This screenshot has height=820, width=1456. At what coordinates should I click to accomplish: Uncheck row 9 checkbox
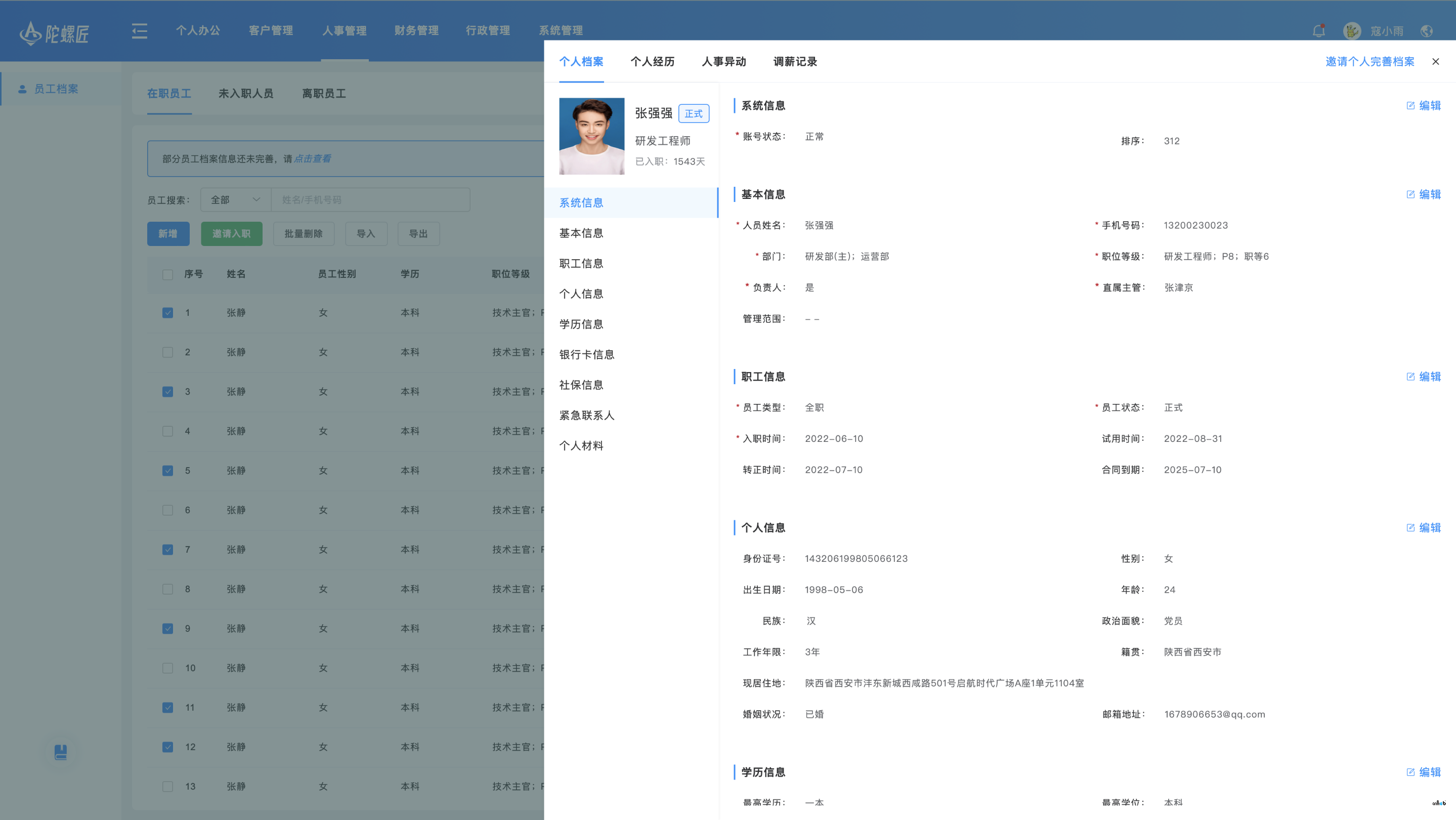(167, 628)
